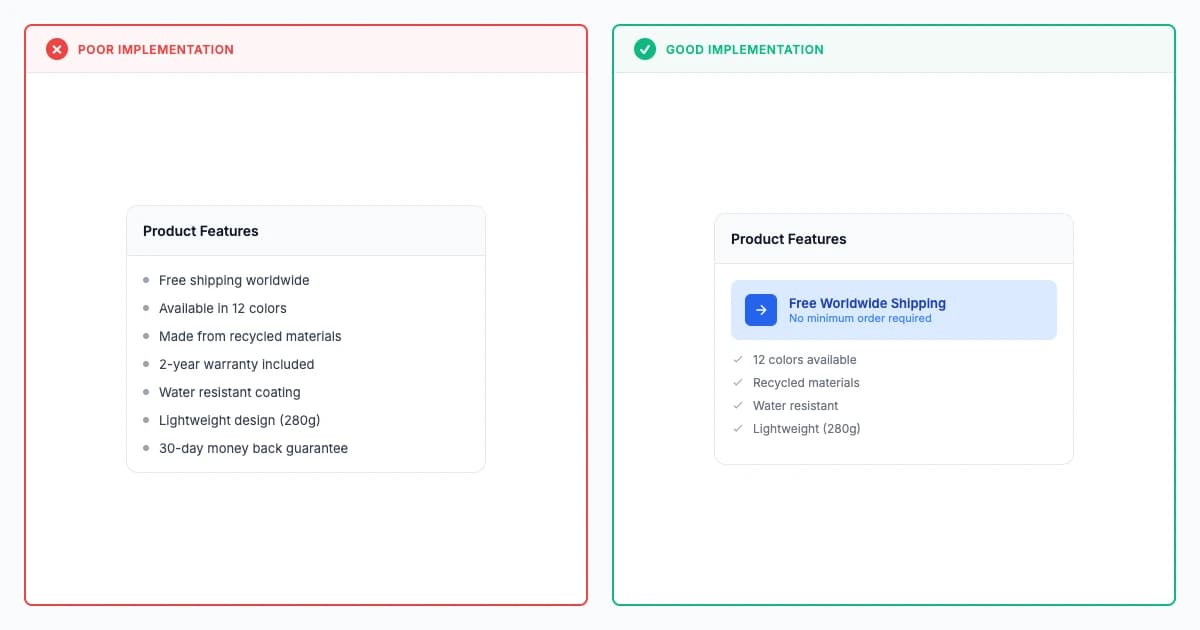Click the green checkmark icon beside Good Implementation

pyautogui.click(x=645, y=49)
